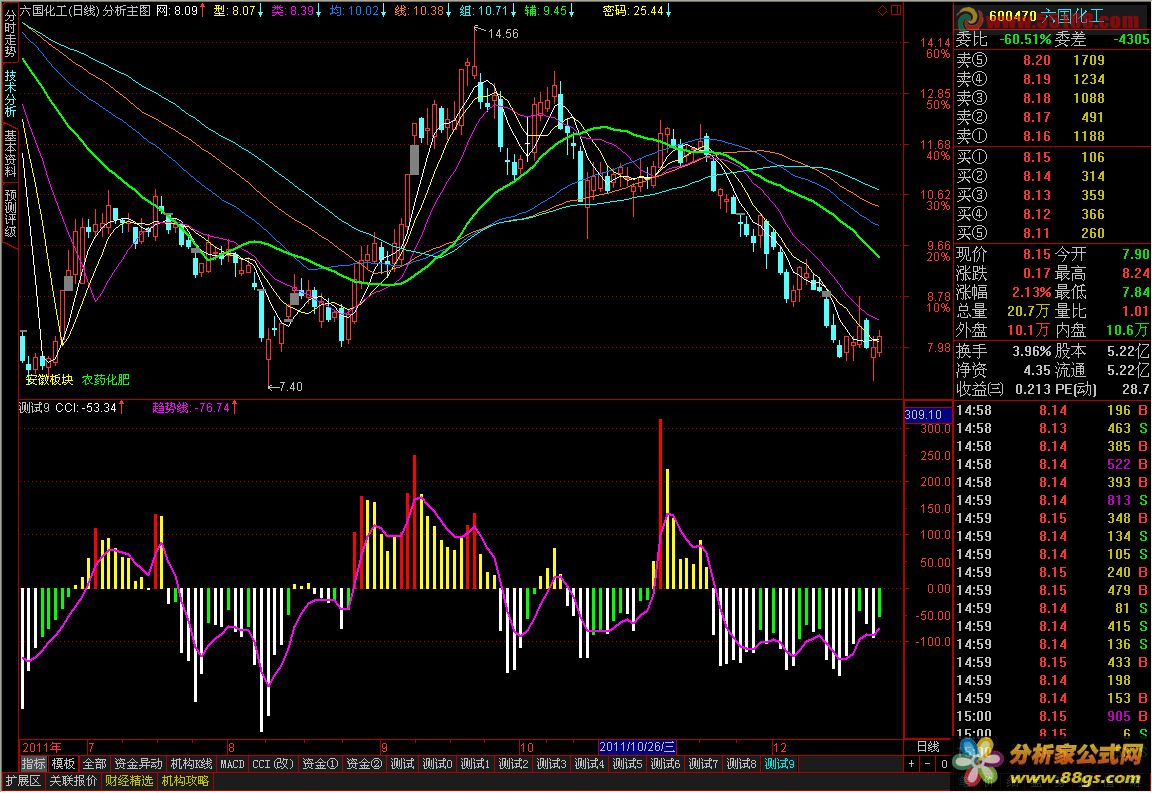
Task: Switch to the 测试 indicator tab
Action: (x=402, y=764)
